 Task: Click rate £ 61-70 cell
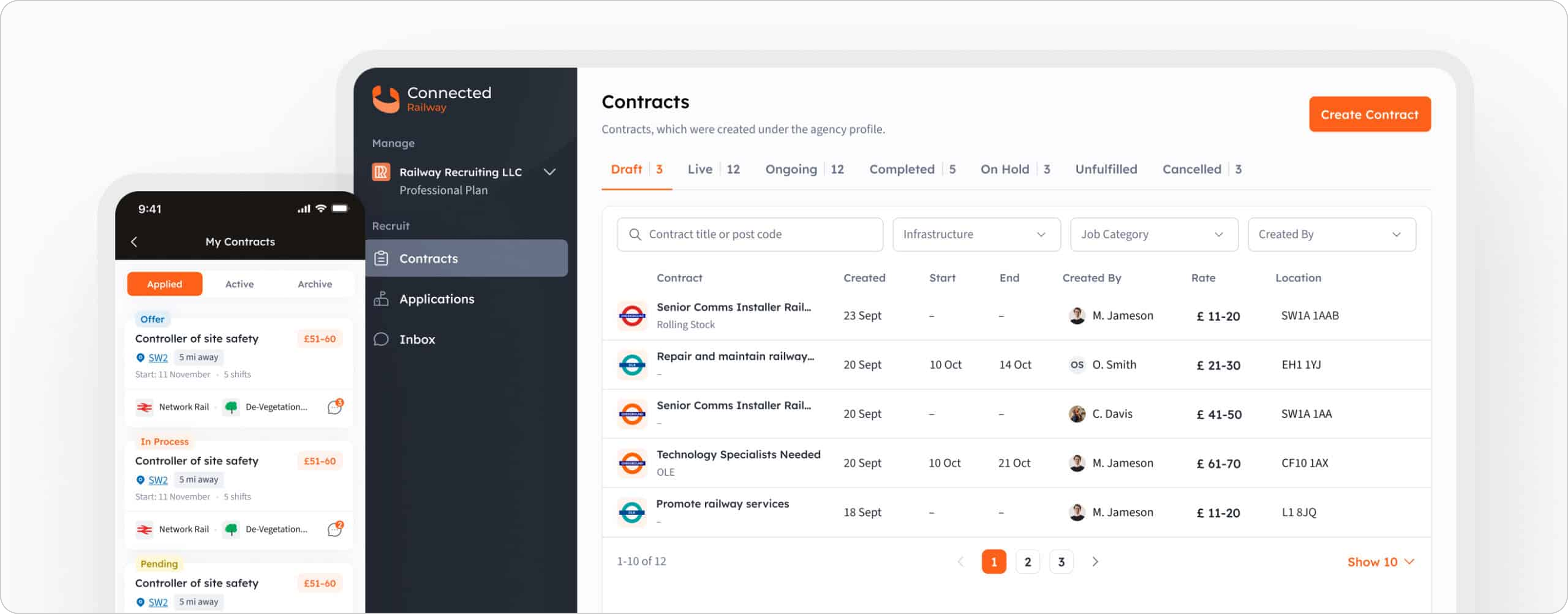(1218, 464)
